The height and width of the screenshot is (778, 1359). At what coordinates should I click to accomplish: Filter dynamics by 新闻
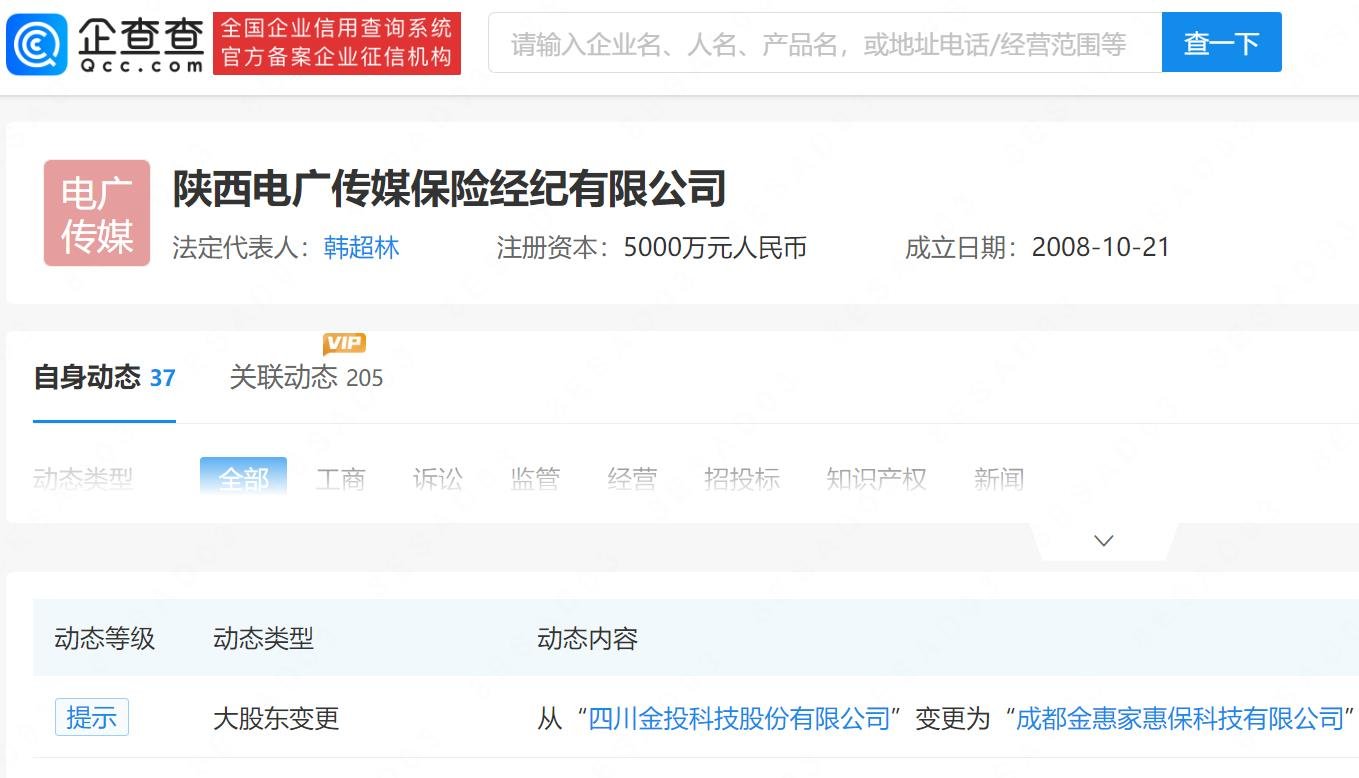point(998,479)
